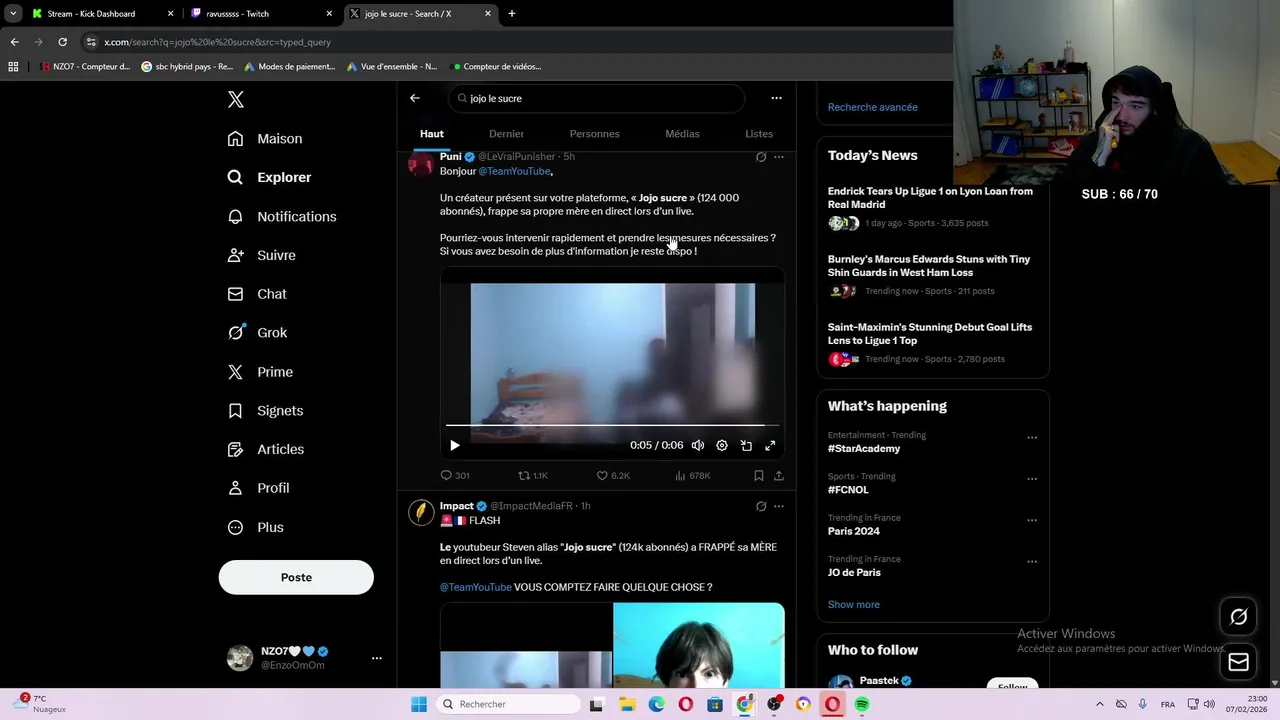Switch to ravusssss - Twitch tab
Image resolution: width=1280 pixels, height=720 pixels.
[261, 14]
